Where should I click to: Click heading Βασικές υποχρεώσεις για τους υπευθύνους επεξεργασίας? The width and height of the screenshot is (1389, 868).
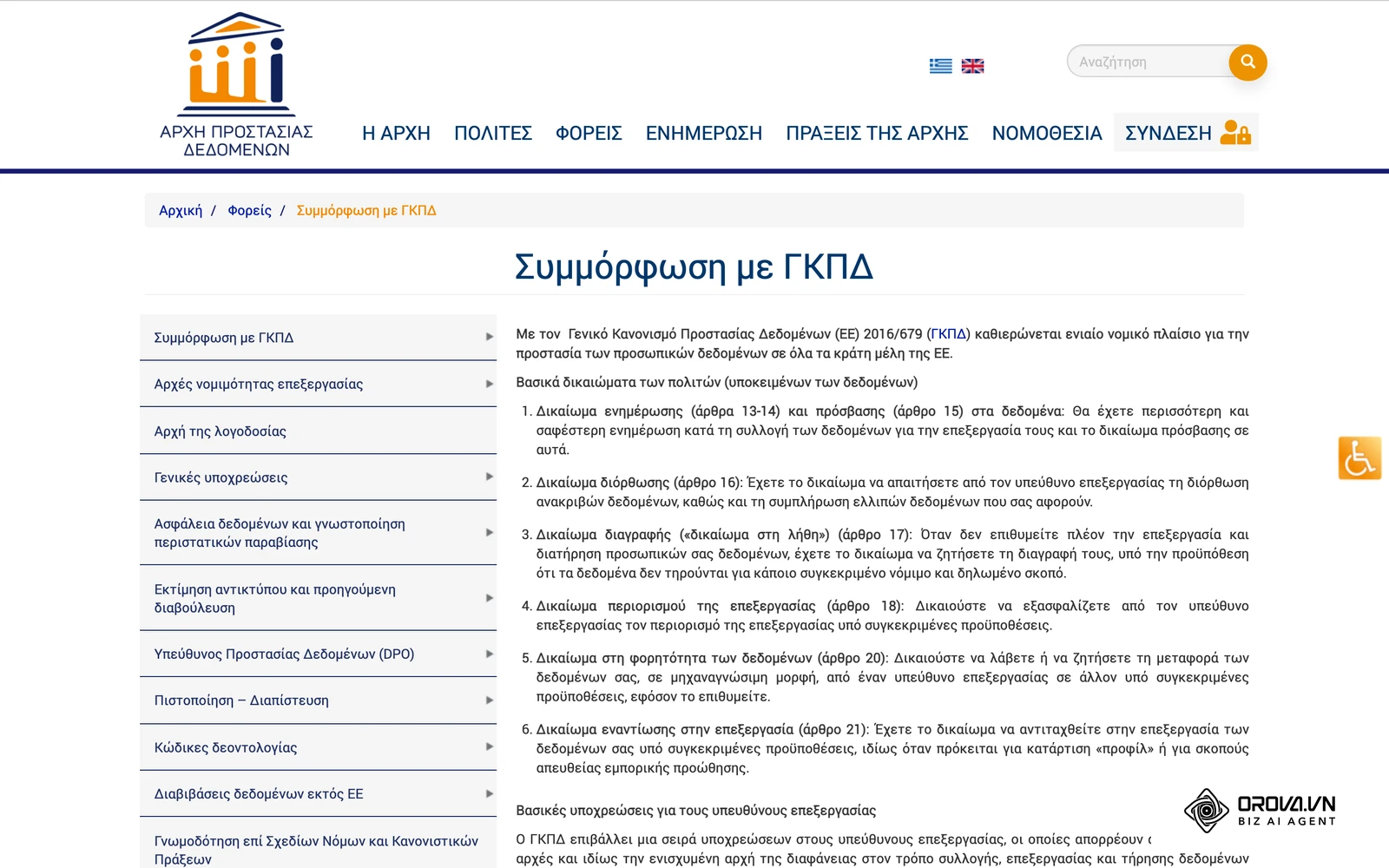point(696,810)
